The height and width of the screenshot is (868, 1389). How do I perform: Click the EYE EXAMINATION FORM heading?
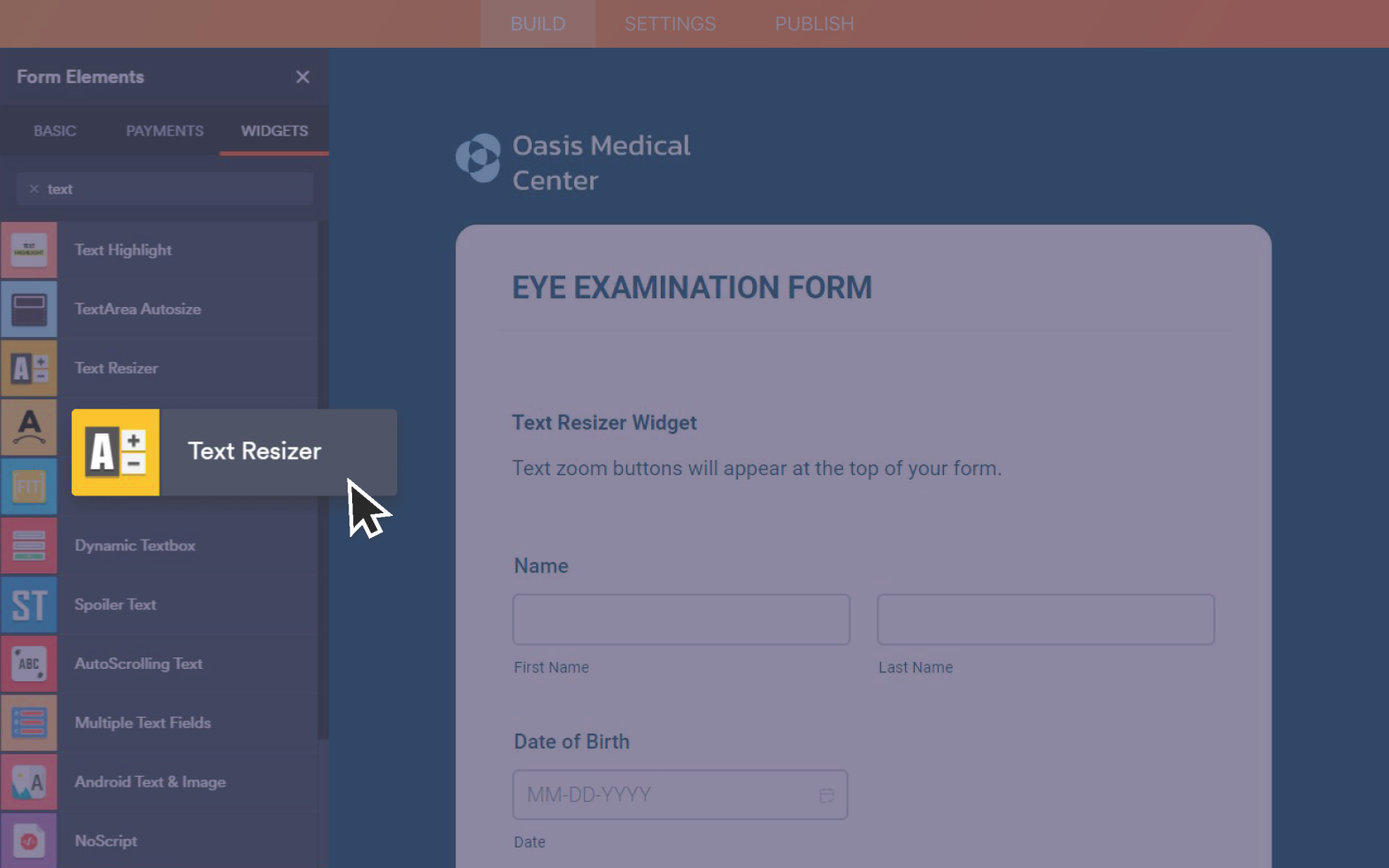692,288
